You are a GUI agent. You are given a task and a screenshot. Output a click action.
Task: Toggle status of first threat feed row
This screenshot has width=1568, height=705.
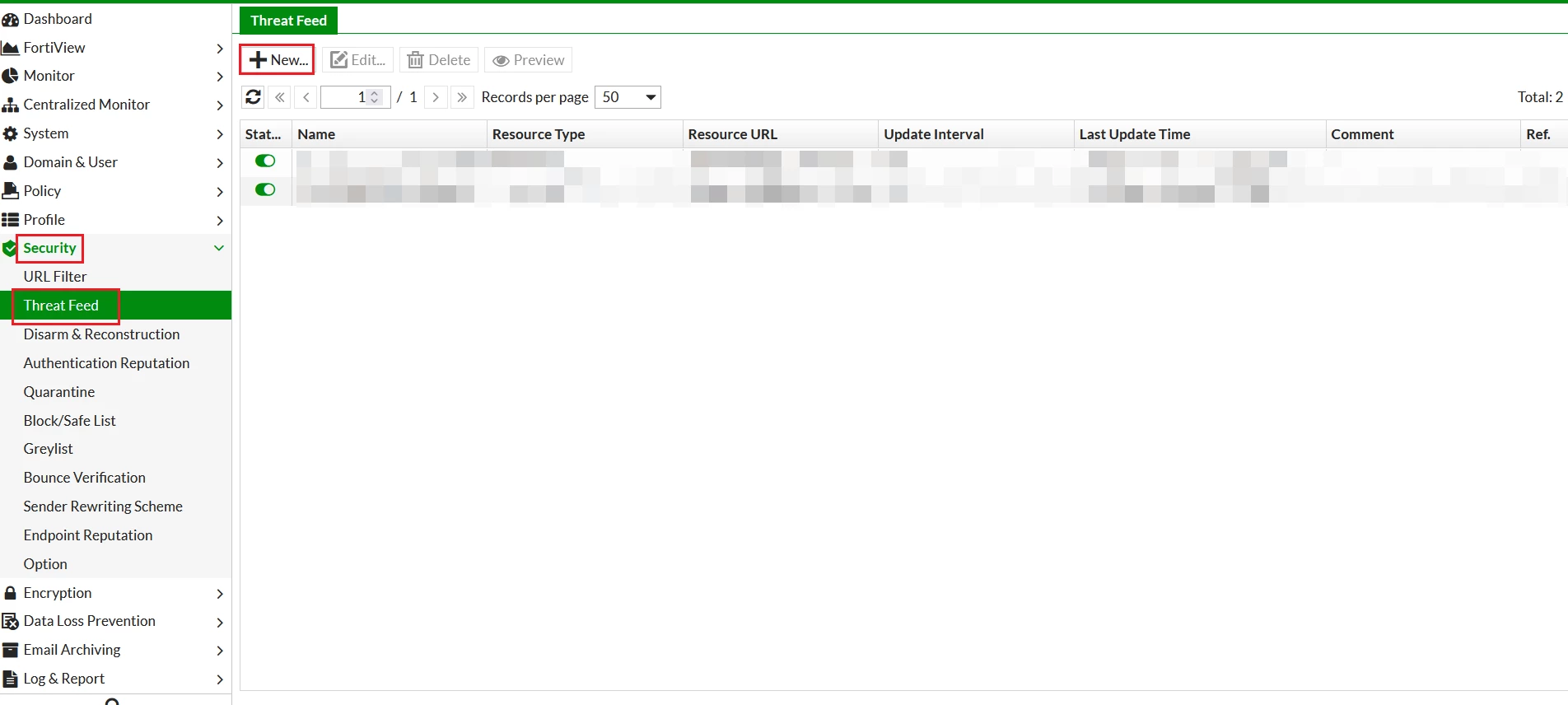pos(265,161)
